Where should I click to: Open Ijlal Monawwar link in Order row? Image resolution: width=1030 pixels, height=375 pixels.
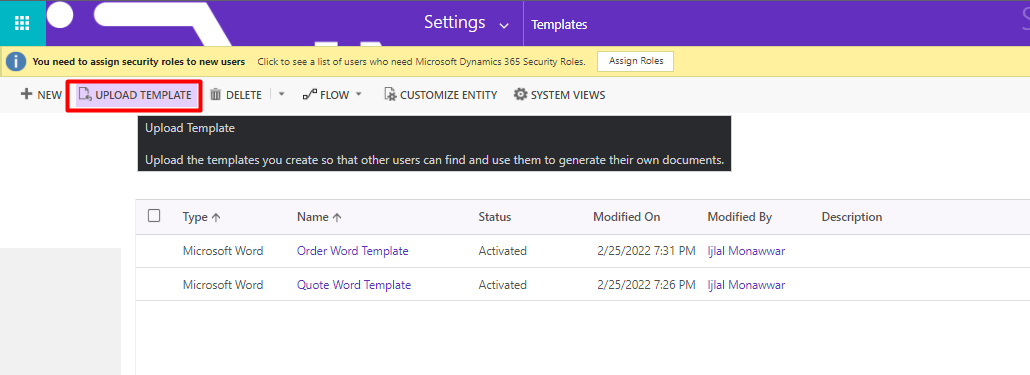point(746,251)
